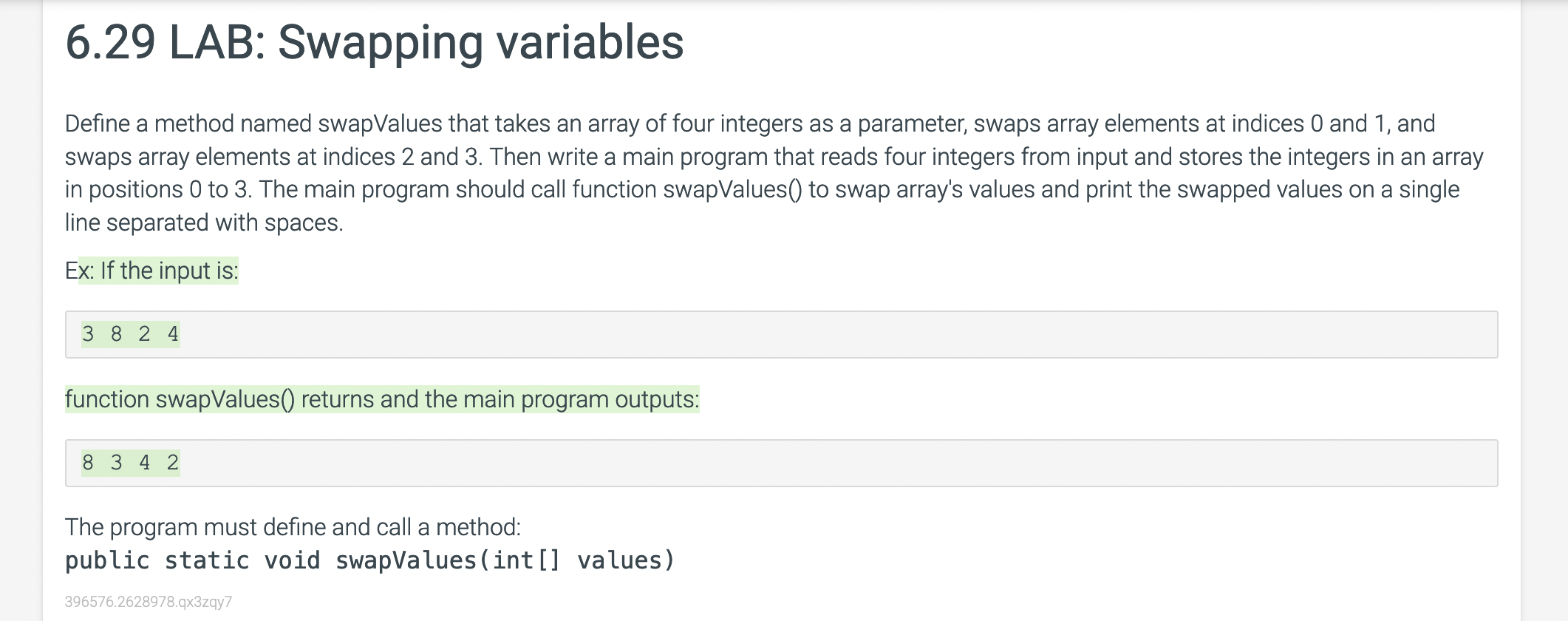Click the number '2' in the output example
1568x621 pixels.
click(173, 463)
